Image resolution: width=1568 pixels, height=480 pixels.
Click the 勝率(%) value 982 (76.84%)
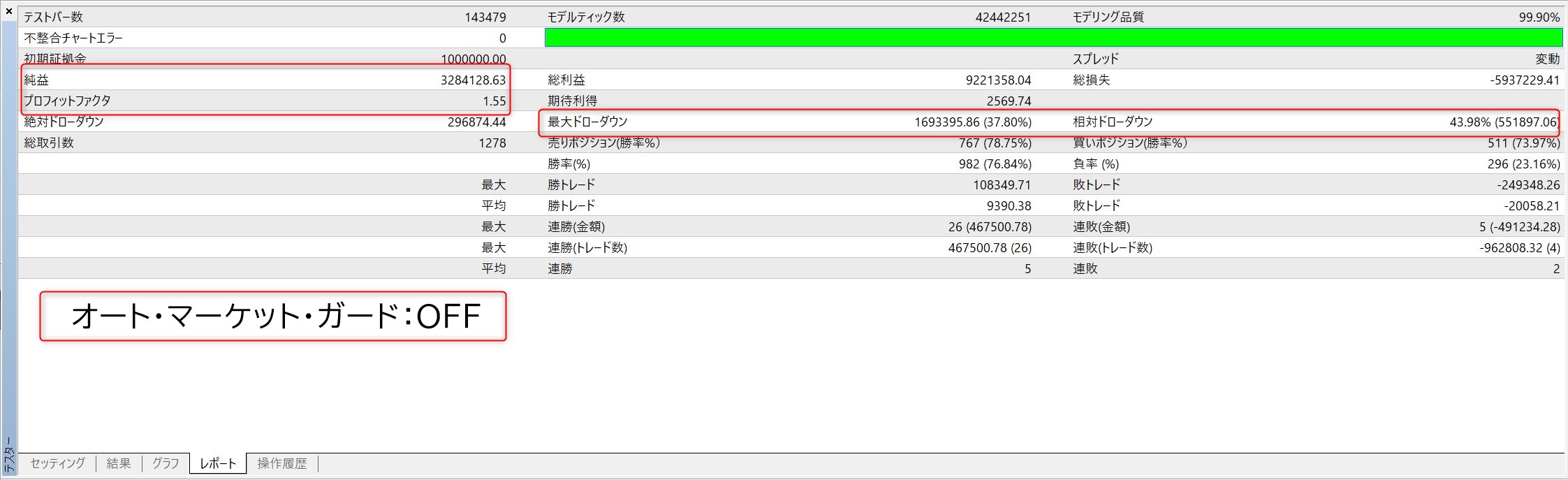pos(995,164)
